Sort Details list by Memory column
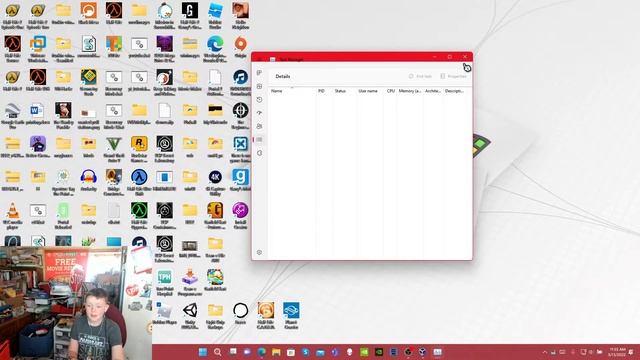Image resolution: width=640 pixels, height=360 pixels. click(410, 91)
